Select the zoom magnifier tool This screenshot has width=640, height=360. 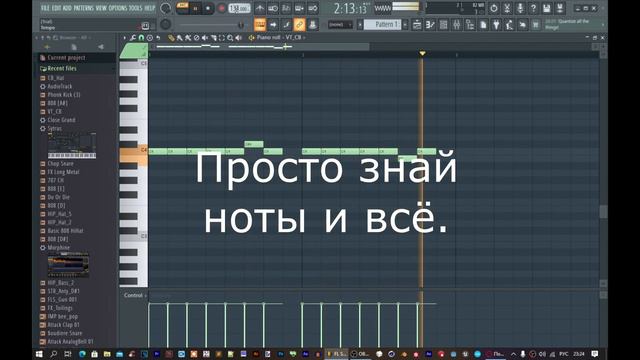click(230, 38)
